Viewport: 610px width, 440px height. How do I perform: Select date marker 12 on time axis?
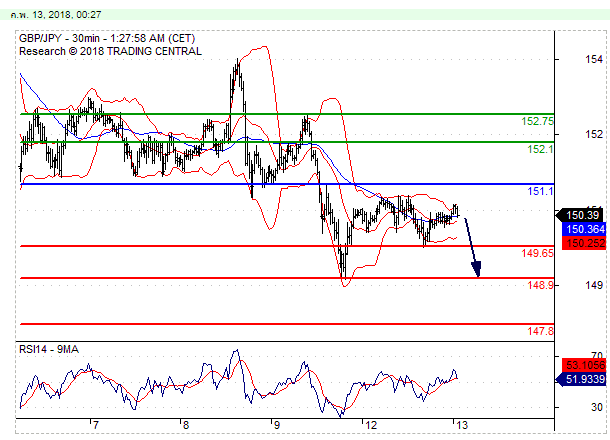[371, 425]
